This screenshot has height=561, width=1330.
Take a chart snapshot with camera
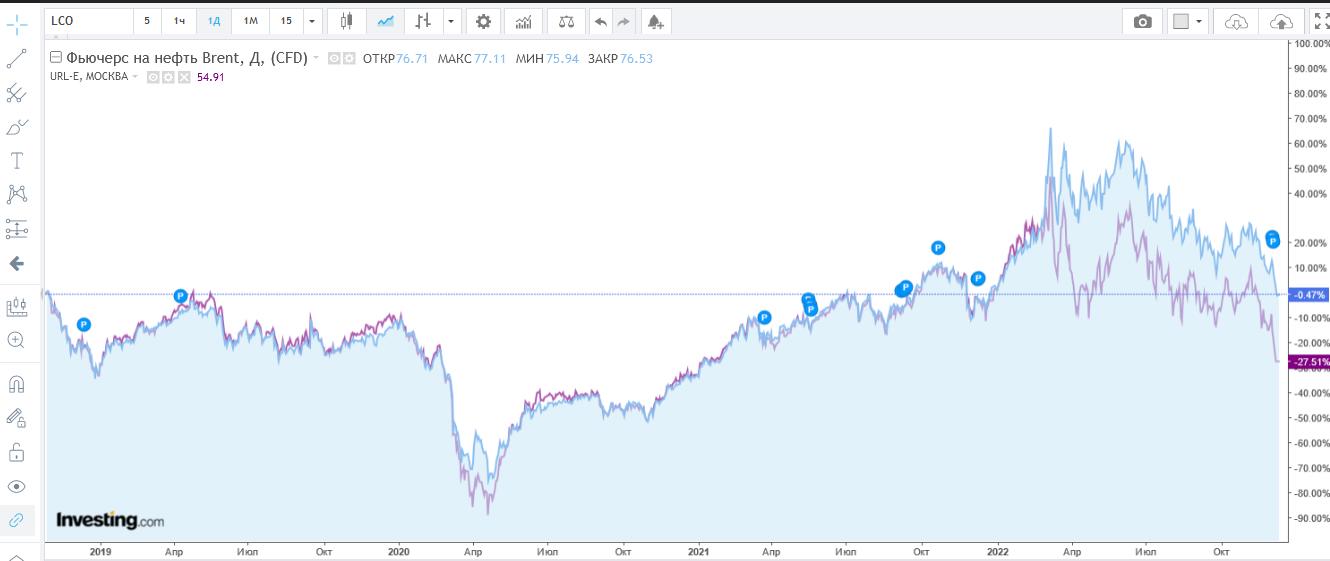[x=1142, y=21]
